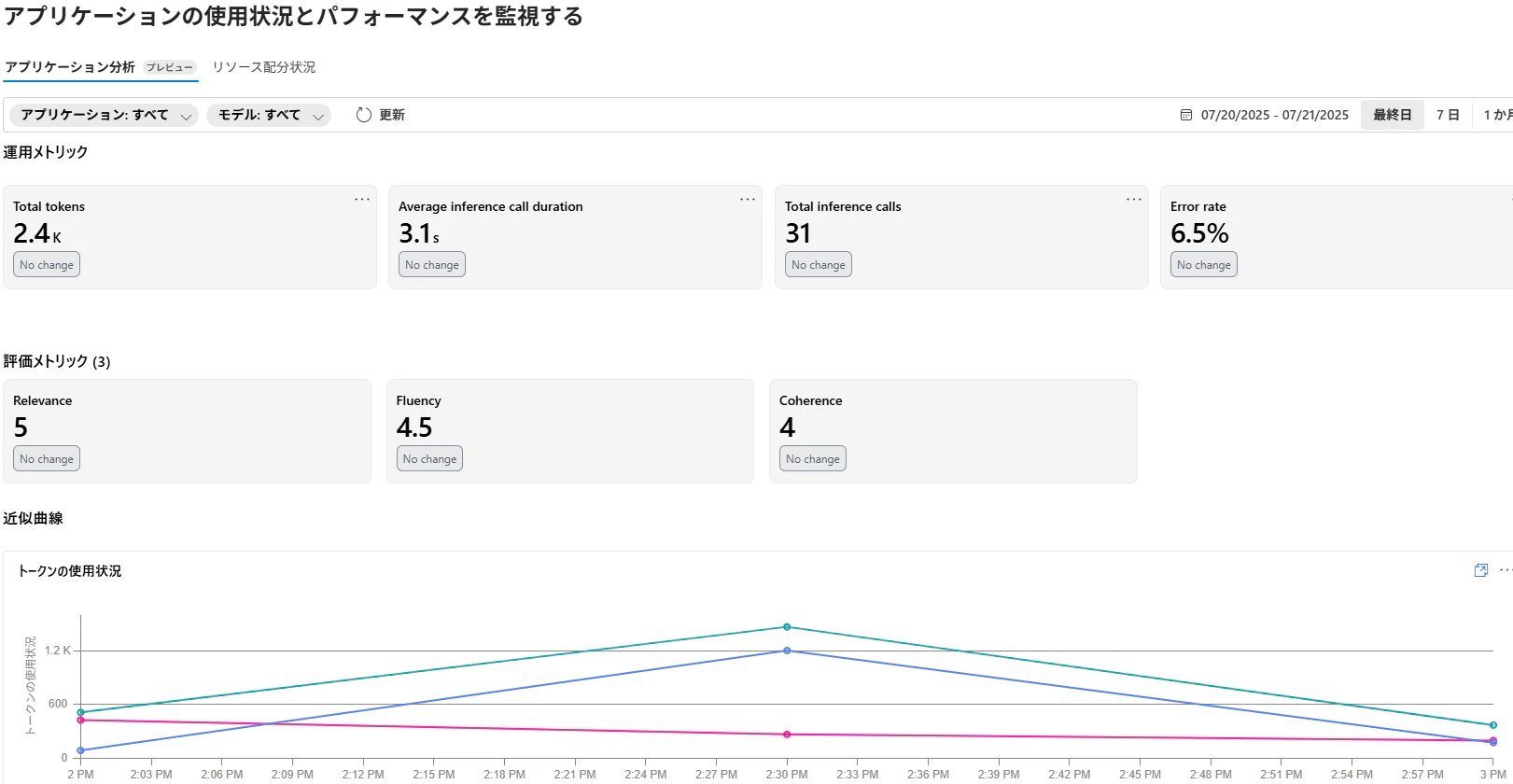Click the pink data point at 2:30 PM
Image resolution: width=1513 pixels, height=784 pixels.
point(787,735)
